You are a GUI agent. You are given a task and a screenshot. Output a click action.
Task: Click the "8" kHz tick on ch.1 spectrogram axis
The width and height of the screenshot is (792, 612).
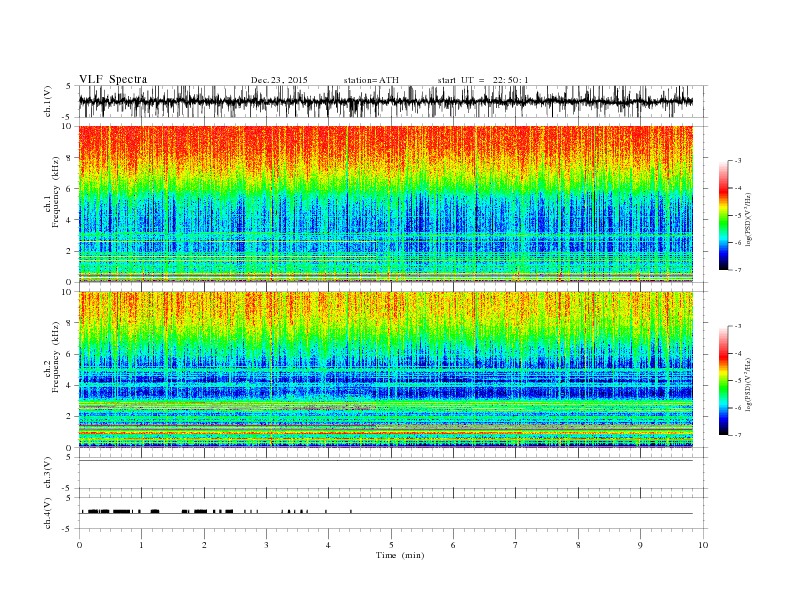tap(70, 158)
